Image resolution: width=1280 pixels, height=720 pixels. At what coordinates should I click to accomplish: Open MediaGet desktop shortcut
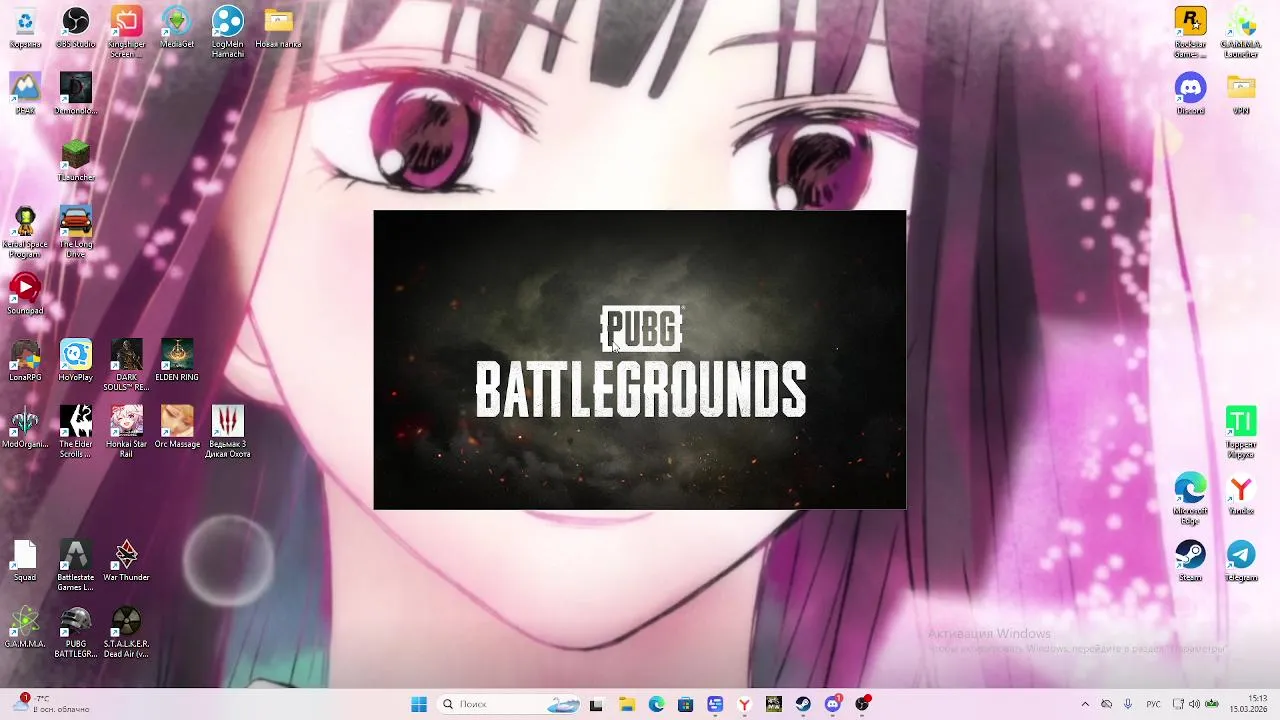(177, 28)
